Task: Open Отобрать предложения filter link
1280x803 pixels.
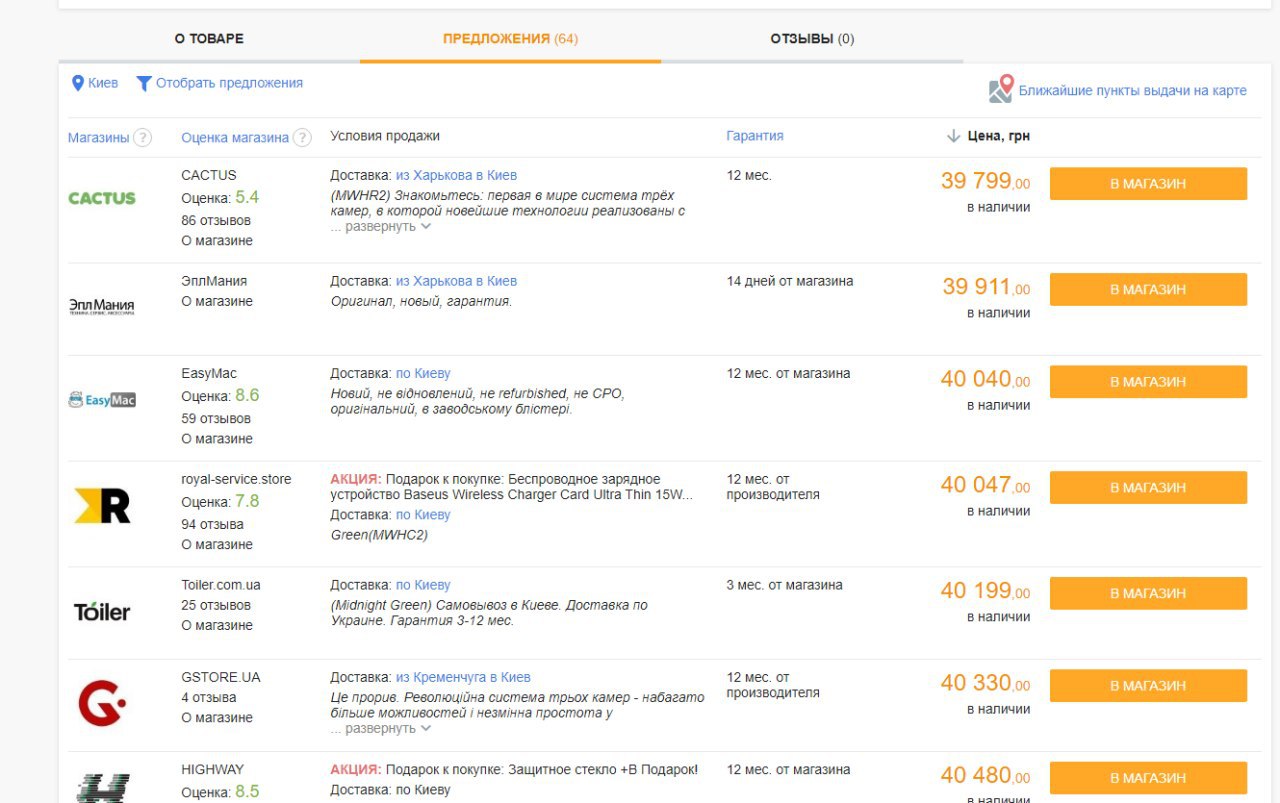Action: tap(229, 83)
